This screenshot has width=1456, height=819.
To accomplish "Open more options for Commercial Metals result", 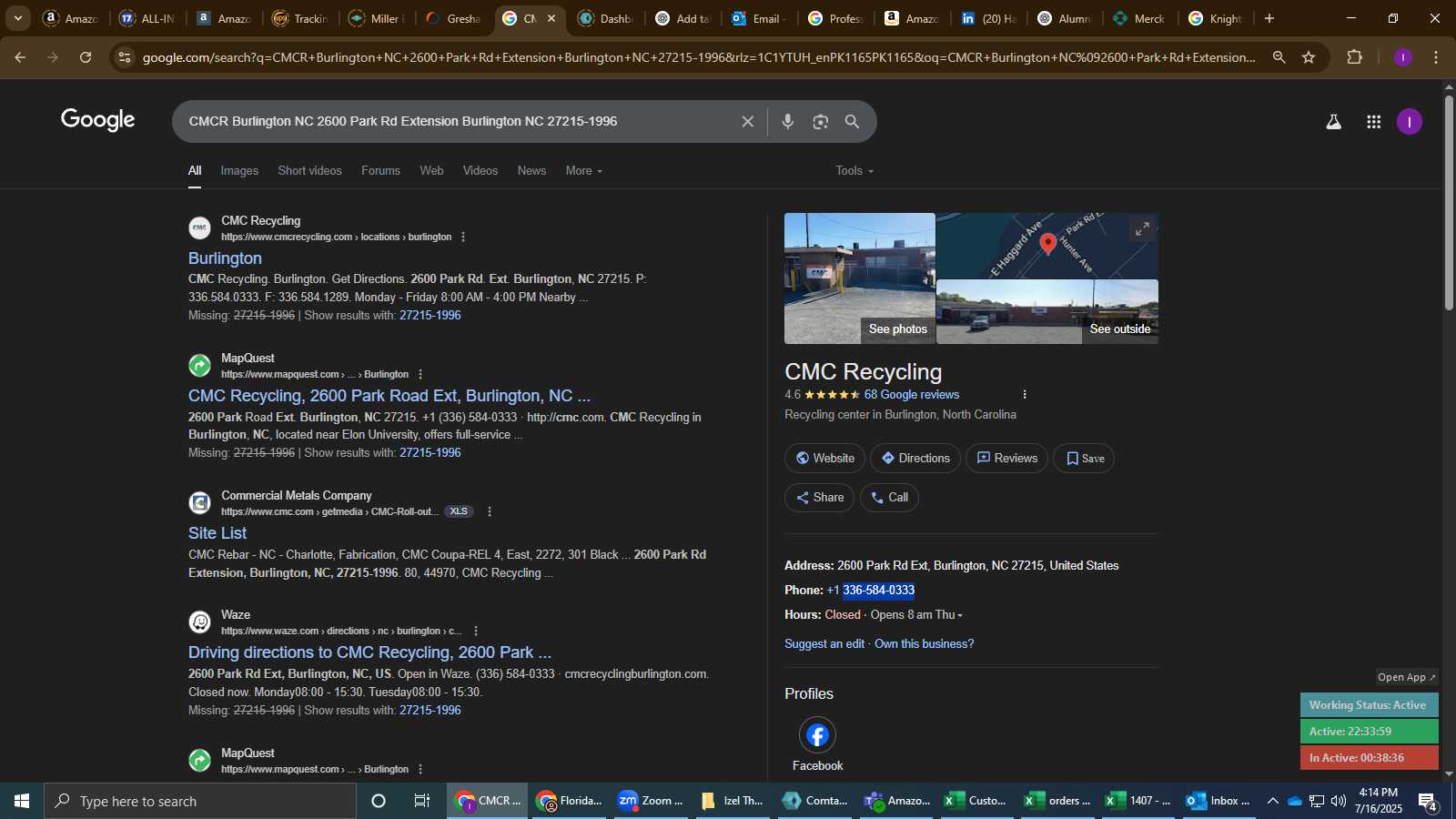I will [490, 511].
